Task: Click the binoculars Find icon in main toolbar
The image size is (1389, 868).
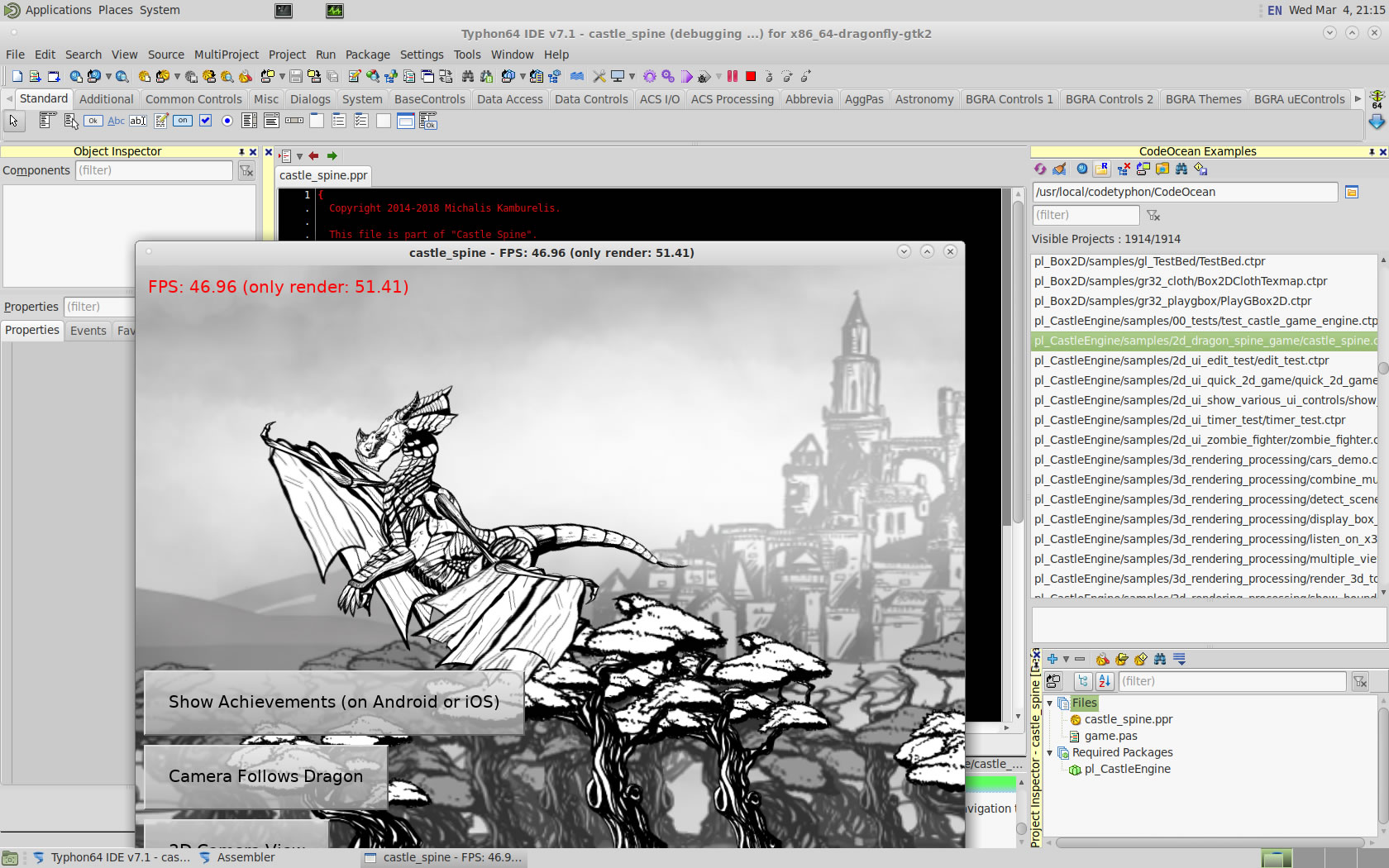Action: coord(468,76)
